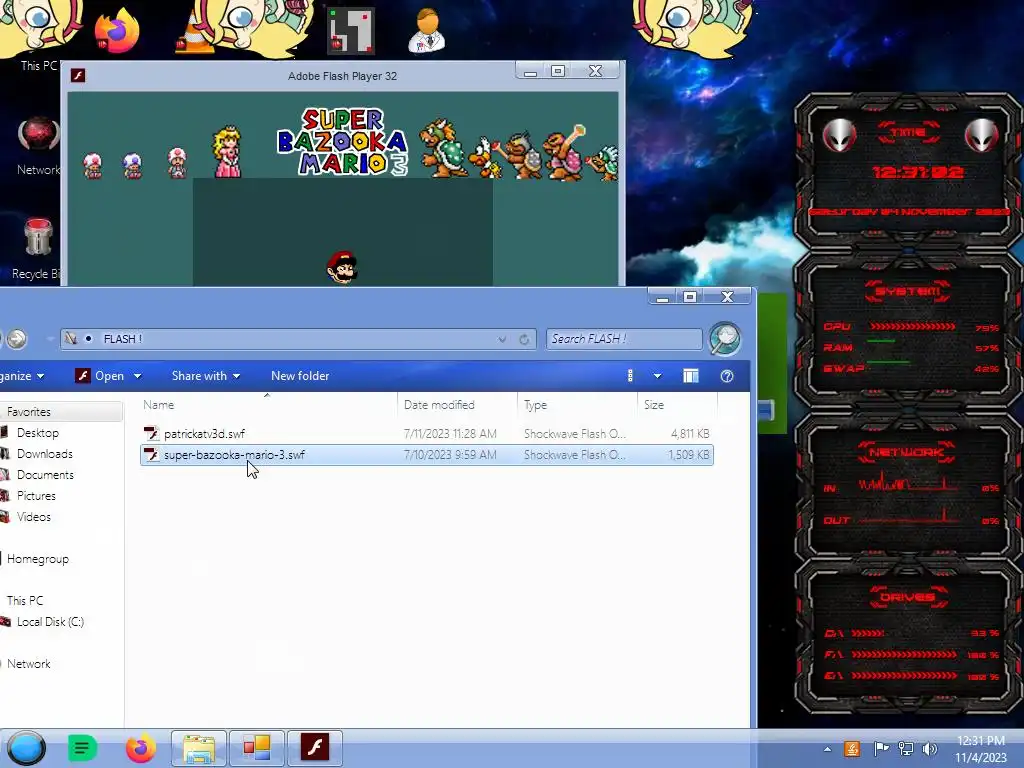Viewport: 1024px width, 768px height.
Task: Show hidden tray icons arrow
Action: coord(827,749)
